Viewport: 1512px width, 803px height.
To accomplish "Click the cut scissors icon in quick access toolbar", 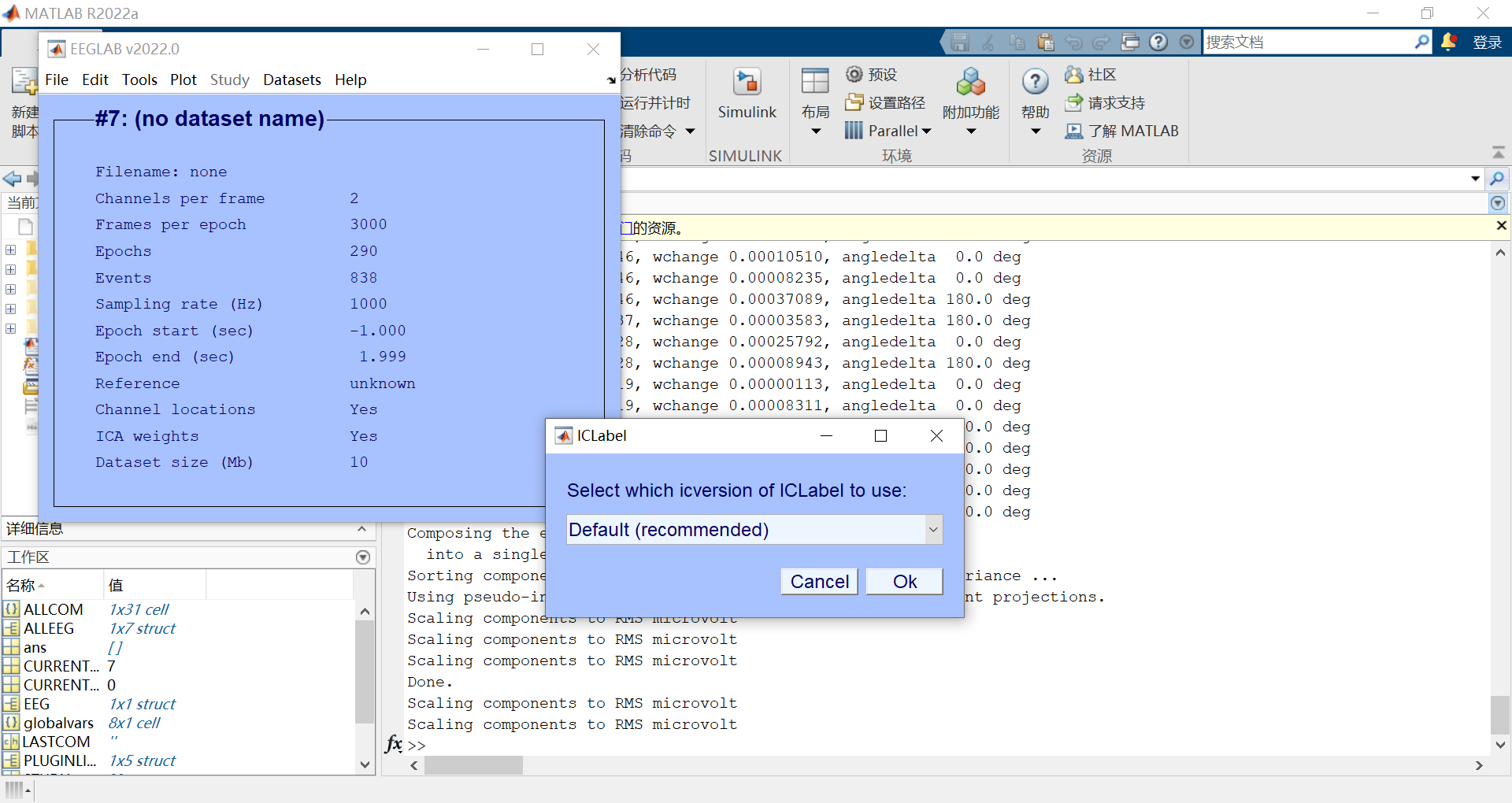I will [988, 42].
